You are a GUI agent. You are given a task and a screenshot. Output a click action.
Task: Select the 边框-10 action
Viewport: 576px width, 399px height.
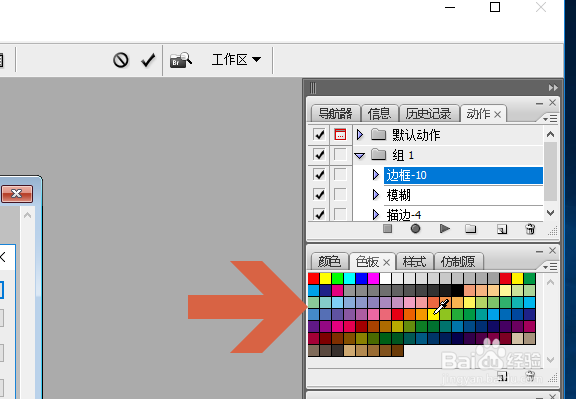(463, 175)
